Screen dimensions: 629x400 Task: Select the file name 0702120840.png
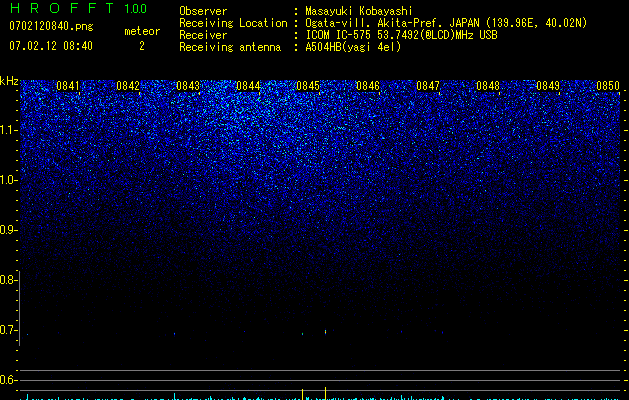coord(51,26)
